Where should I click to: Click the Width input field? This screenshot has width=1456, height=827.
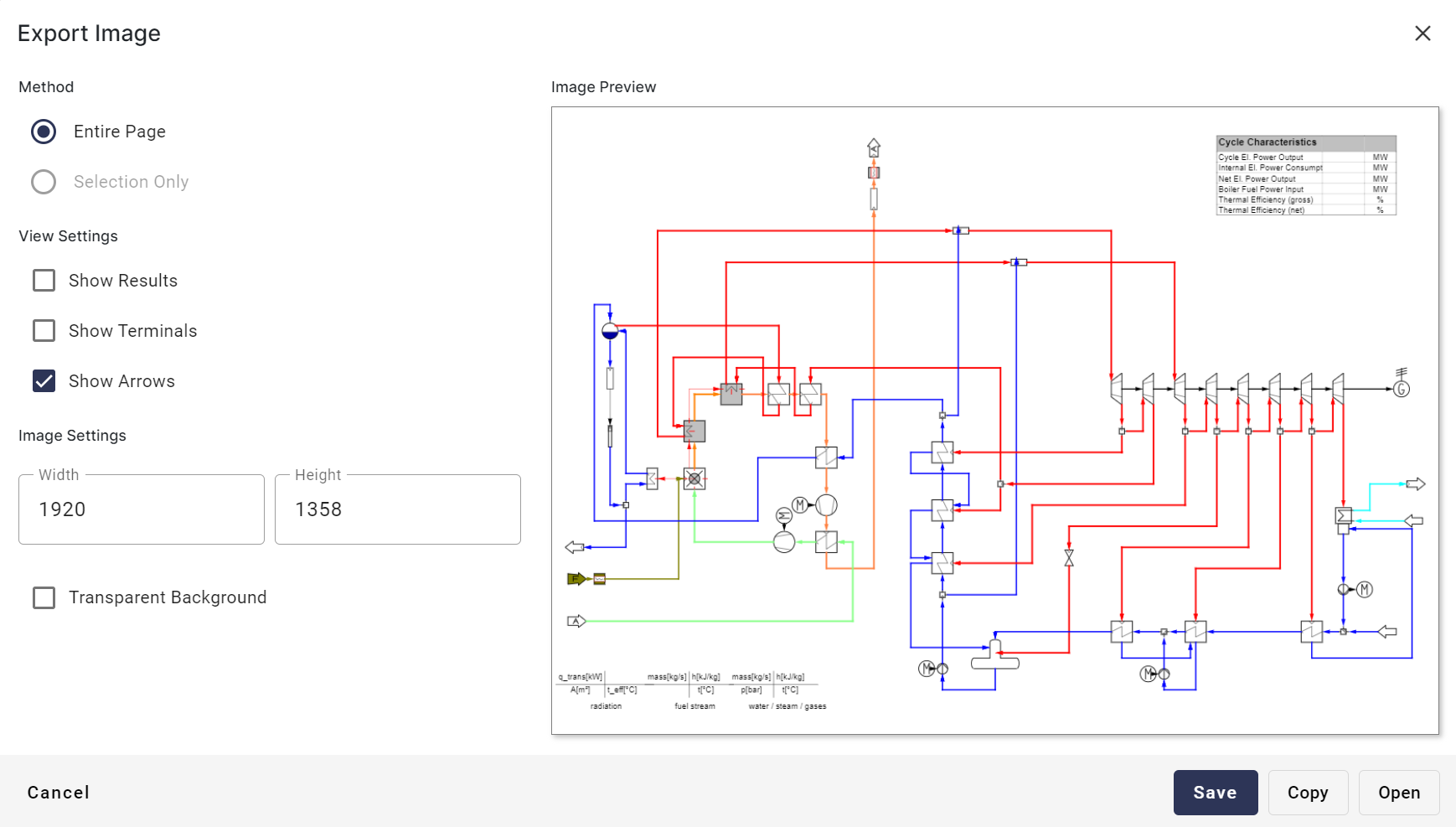click(x=142, y=509)
